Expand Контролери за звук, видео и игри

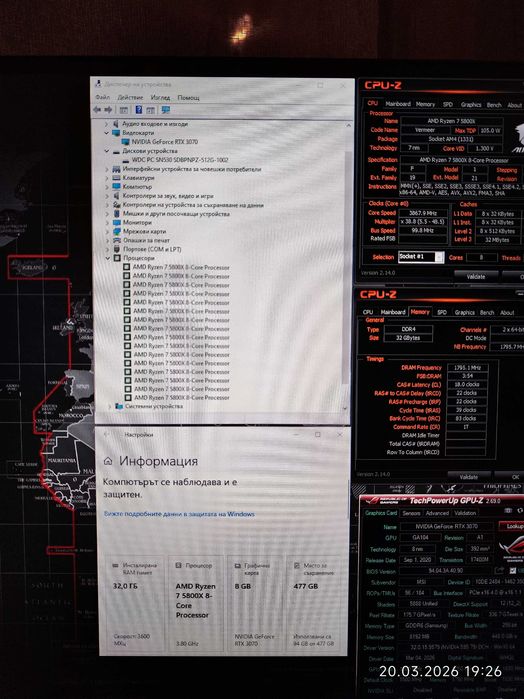click(x=107, y=196)
